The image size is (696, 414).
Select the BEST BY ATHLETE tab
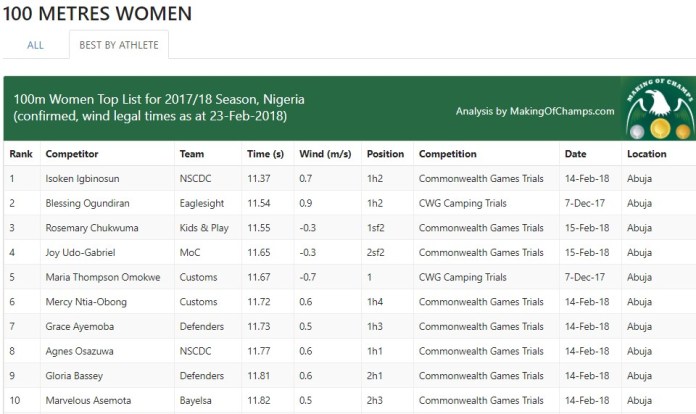(119, 45)
